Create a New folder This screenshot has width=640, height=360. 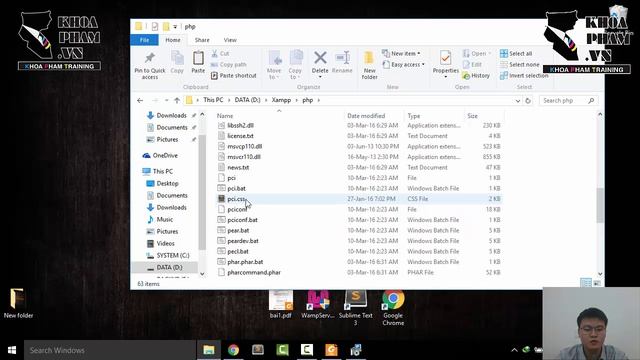click(369, 65)
